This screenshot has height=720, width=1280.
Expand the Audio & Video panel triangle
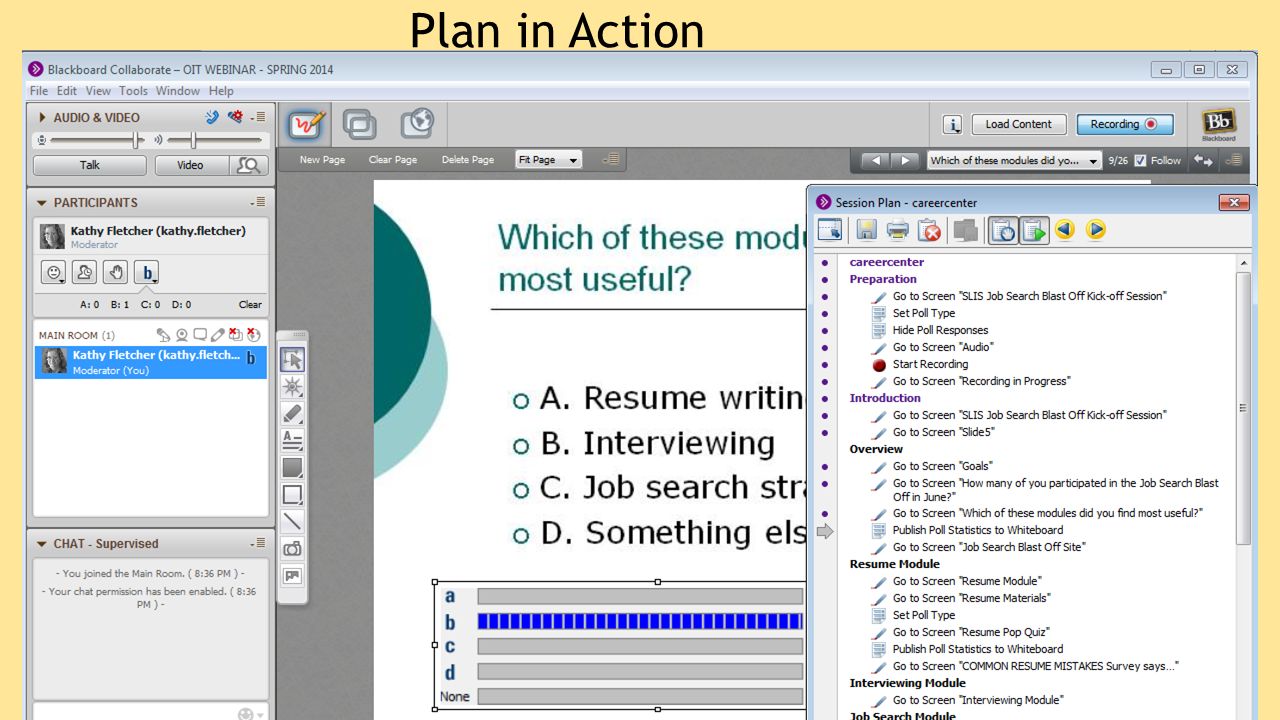tap(42, 117)
